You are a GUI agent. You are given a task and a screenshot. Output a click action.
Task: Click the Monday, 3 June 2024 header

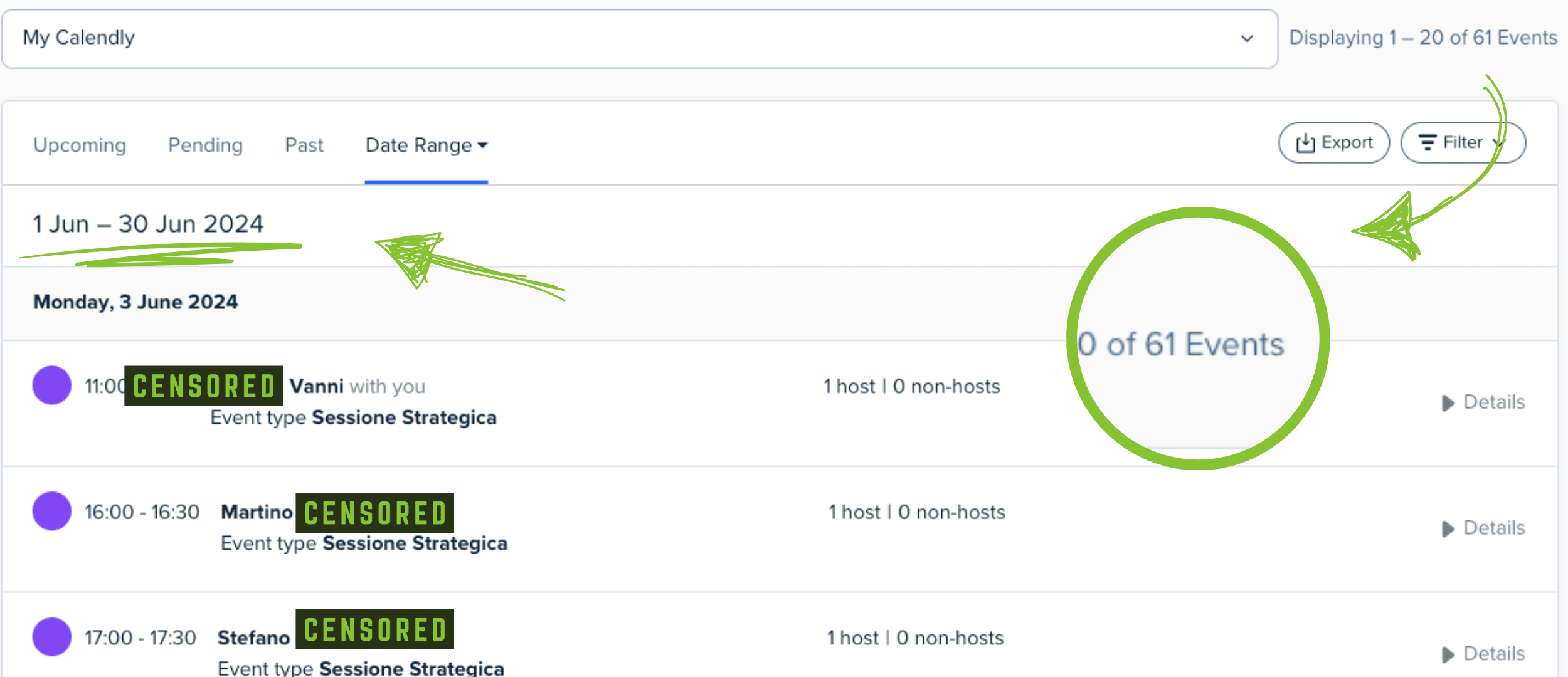(135, 302)
